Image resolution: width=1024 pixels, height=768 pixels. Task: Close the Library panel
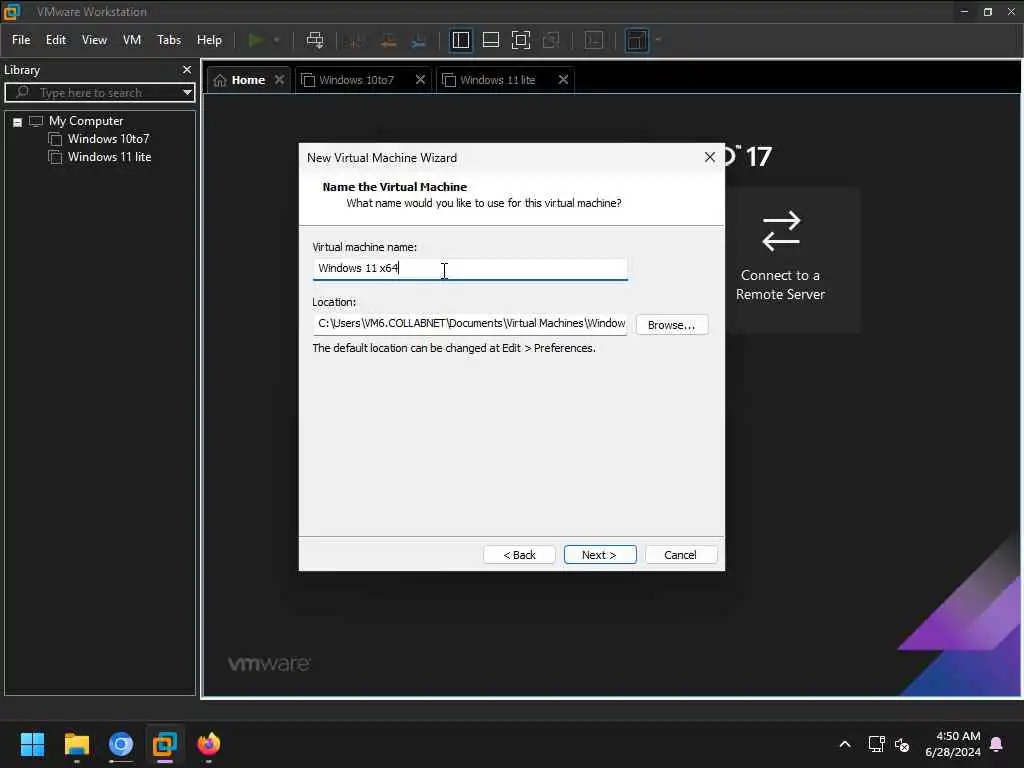187,69
